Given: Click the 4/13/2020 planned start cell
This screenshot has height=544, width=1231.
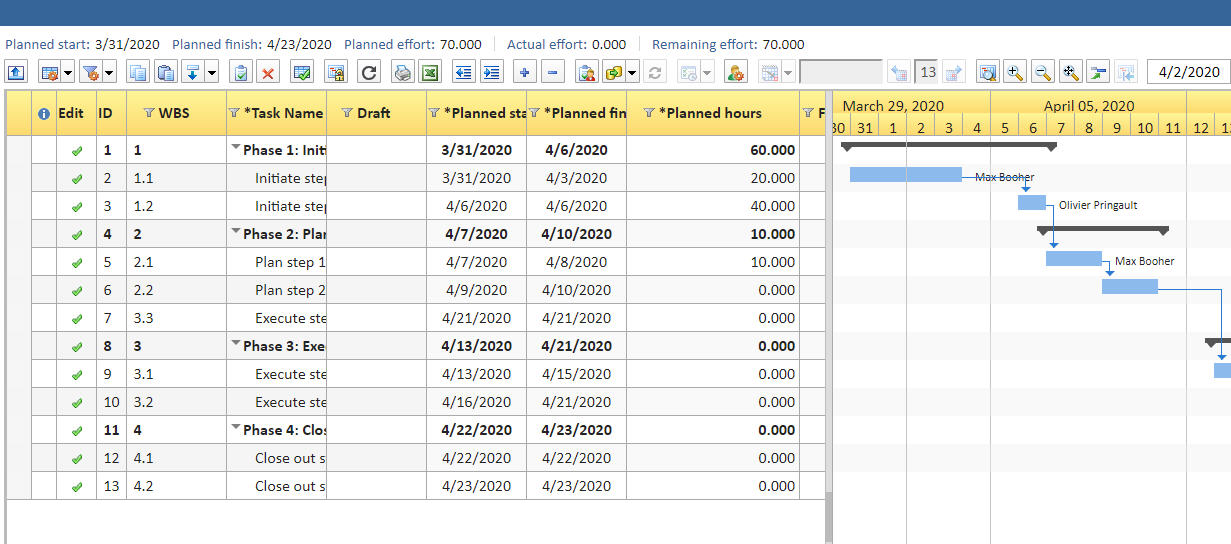Looking at the screenshot, I should [476, 374].
